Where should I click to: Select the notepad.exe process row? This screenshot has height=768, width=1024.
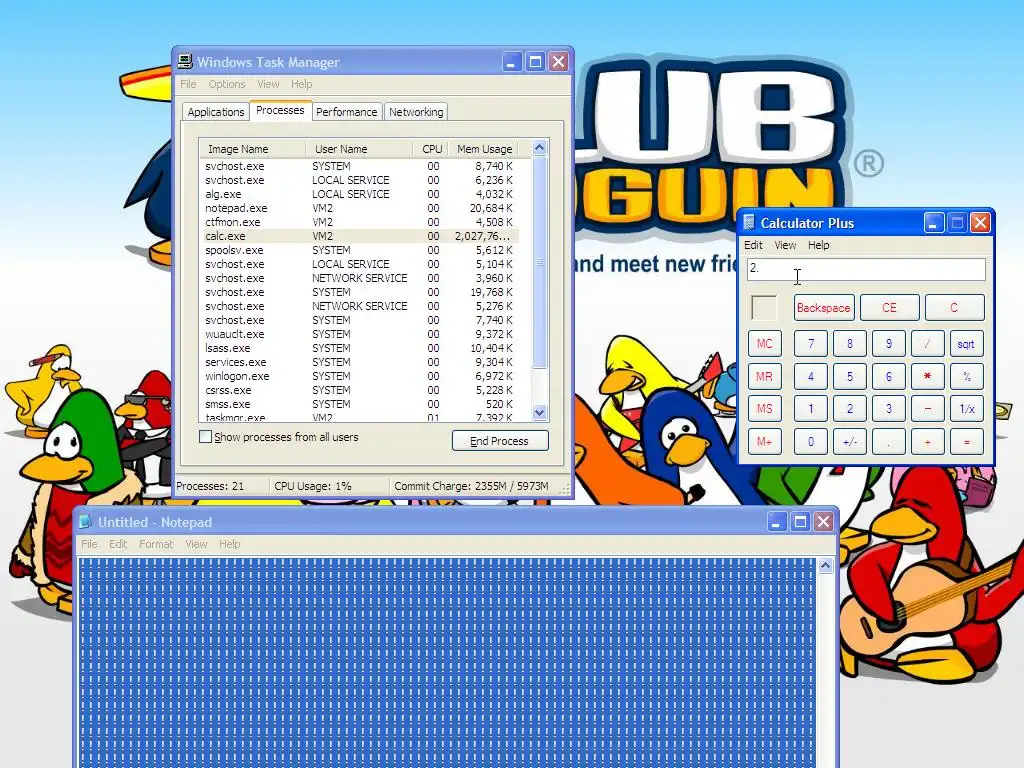pyautogui.click(x=359, y=208)
